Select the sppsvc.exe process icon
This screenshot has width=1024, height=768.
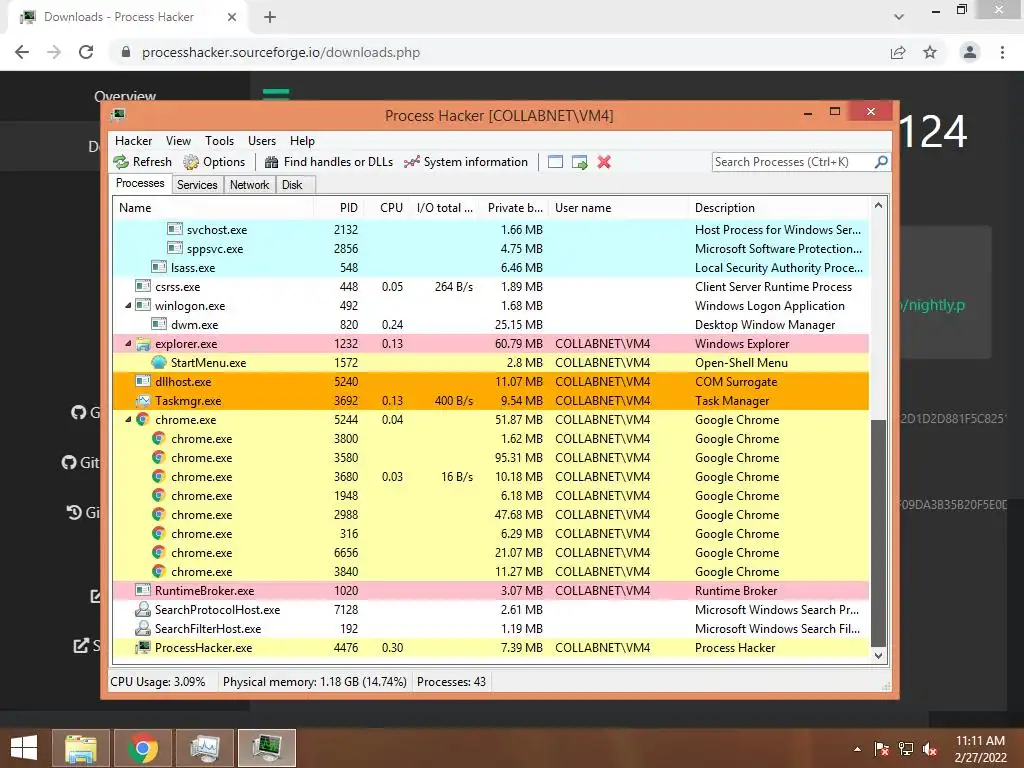(x=174, y=248)
